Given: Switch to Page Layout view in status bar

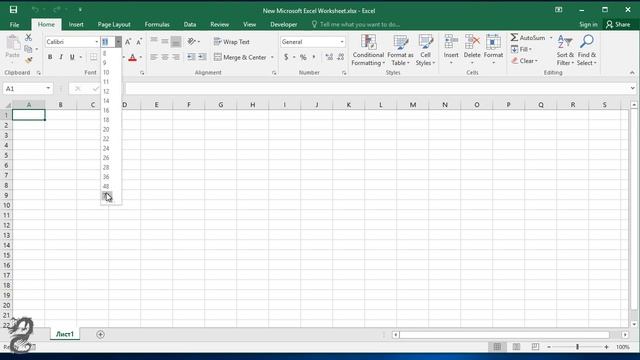Looking at the screenshot, I should click(516, 347).
